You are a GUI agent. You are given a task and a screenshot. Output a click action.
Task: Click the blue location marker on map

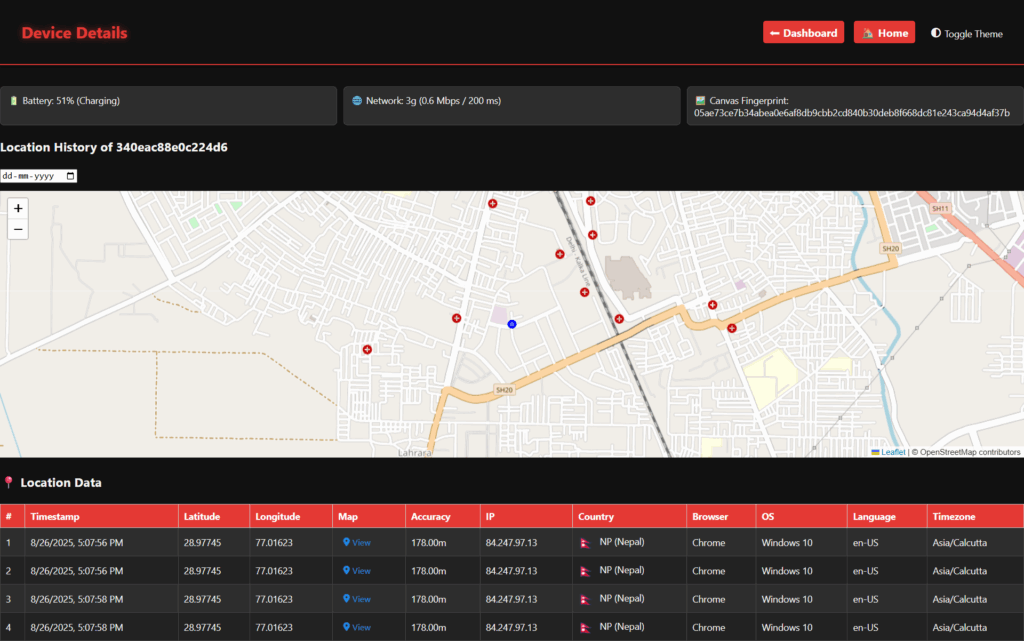coord(511,324)
